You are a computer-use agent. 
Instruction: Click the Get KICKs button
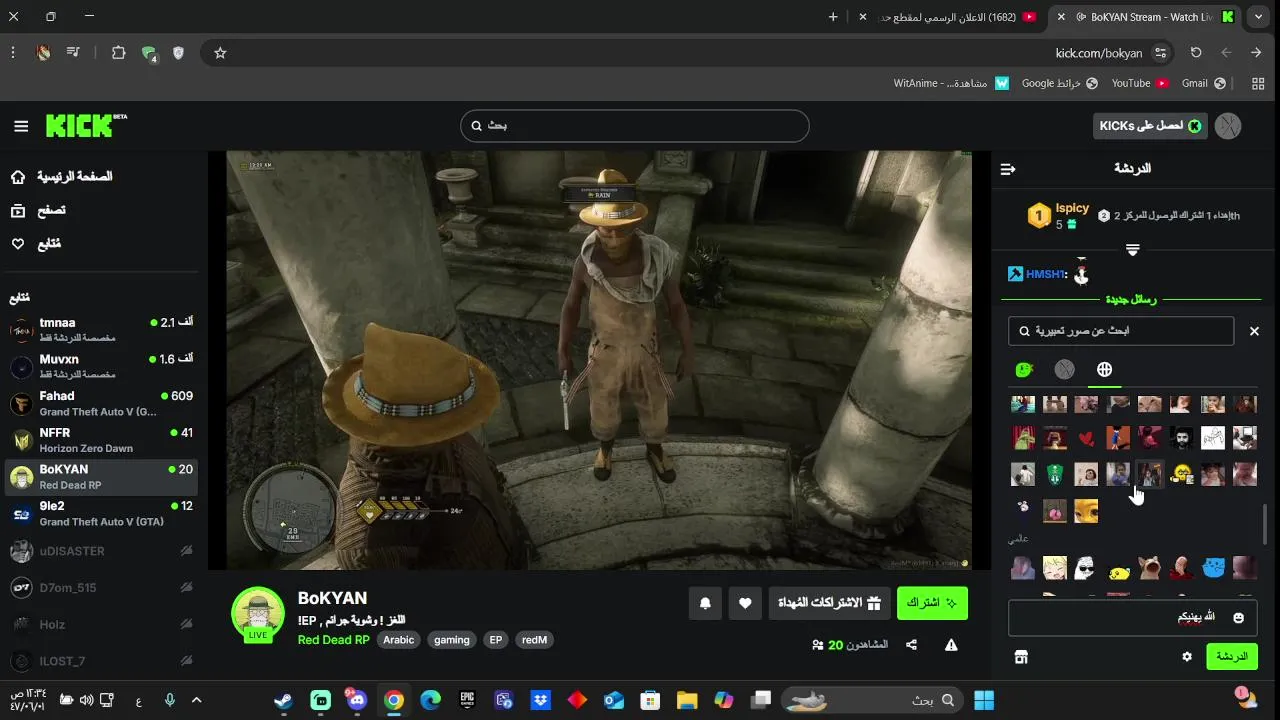pos(1150,126)
